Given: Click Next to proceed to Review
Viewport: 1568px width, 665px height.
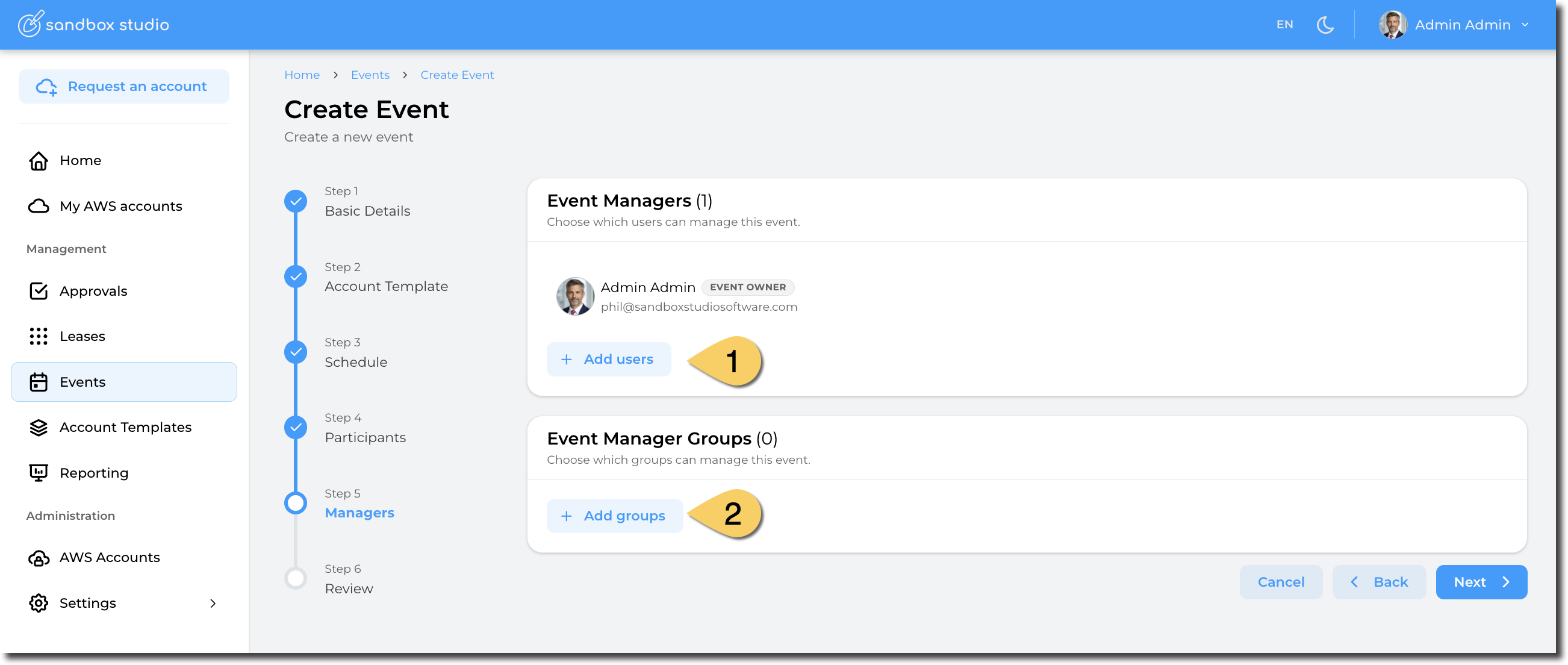Looking at the screenshot, I should pos(1480,582).
